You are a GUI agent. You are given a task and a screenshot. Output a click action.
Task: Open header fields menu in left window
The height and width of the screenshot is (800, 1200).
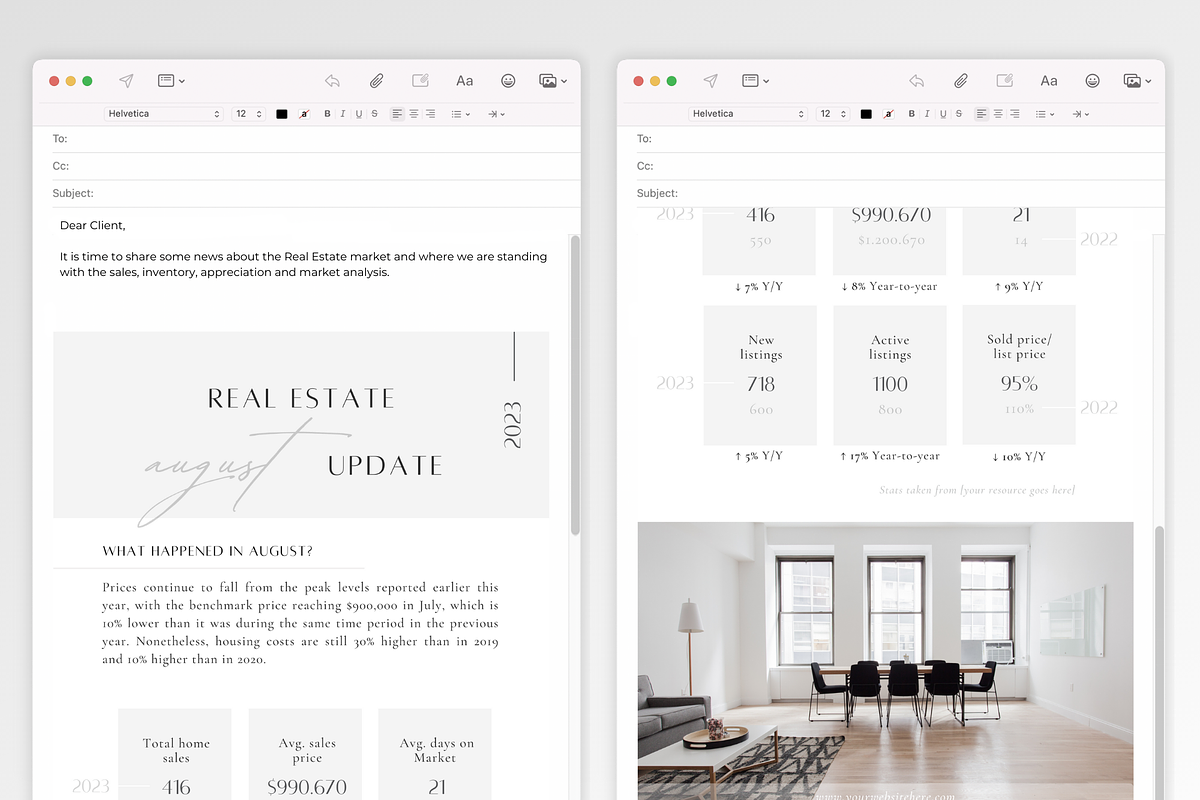coord(171,81)
